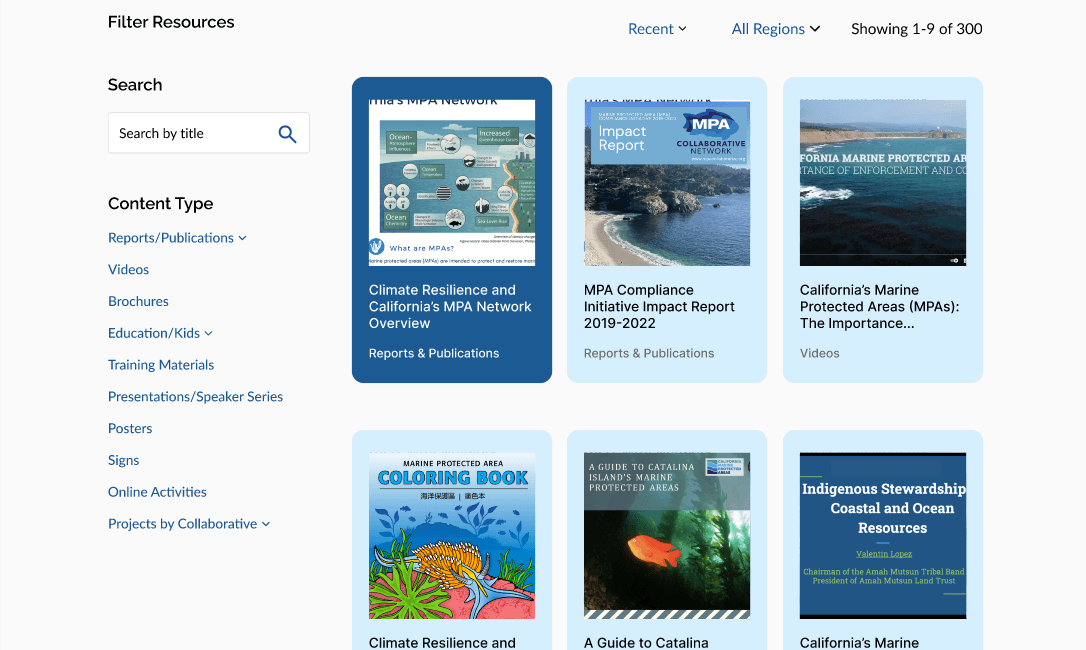
Task: Open the Recent sort dropdown
Action: (x=657, y=29)
